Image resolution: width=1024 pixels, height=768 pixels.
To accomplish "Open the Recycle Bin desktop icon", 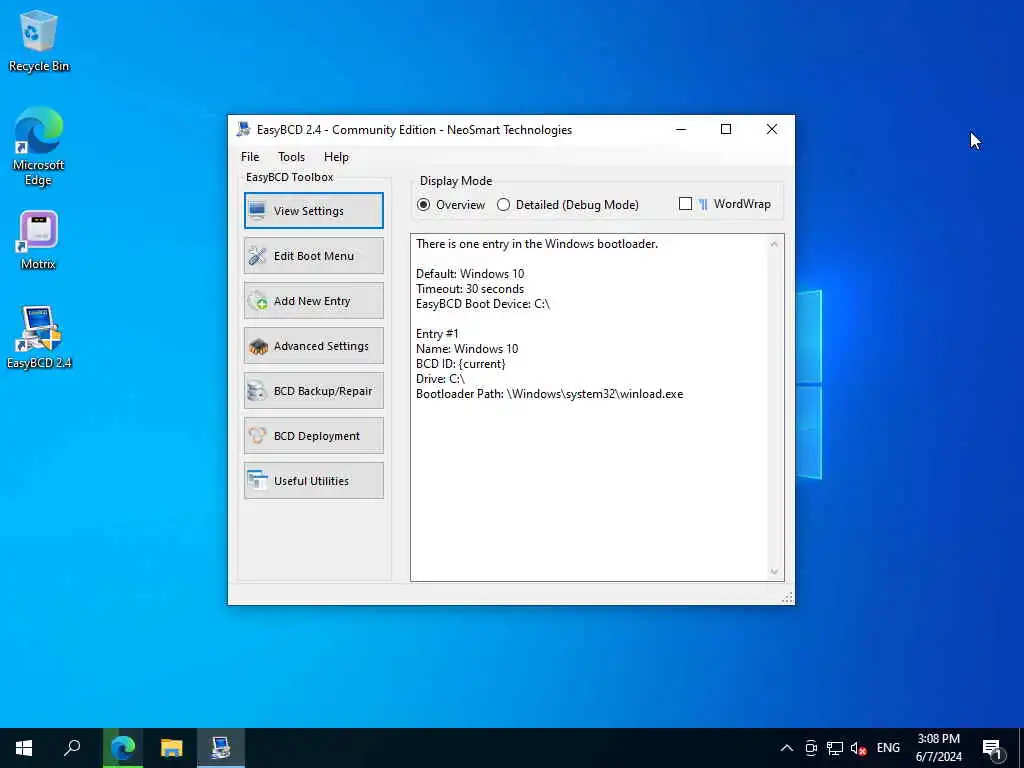I will (39, 40).
